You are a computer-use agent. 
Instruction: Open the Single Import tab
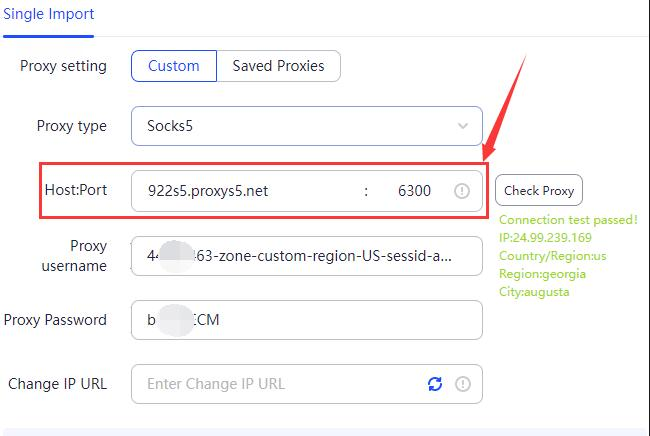[x=49, y=14]
